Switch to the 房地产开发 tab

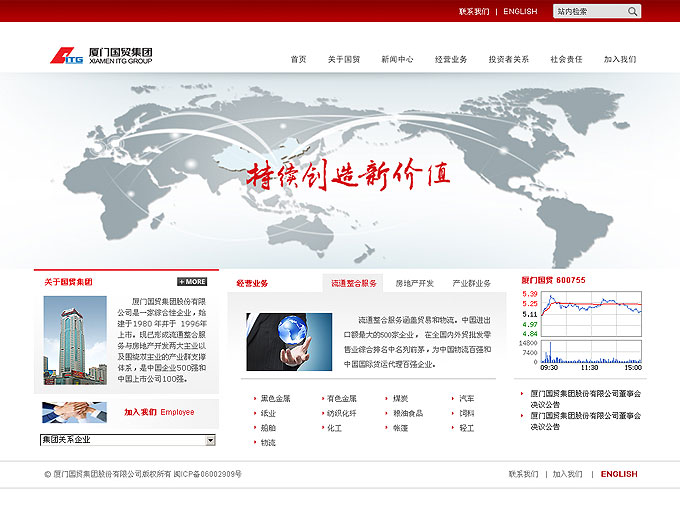point(414,283)
